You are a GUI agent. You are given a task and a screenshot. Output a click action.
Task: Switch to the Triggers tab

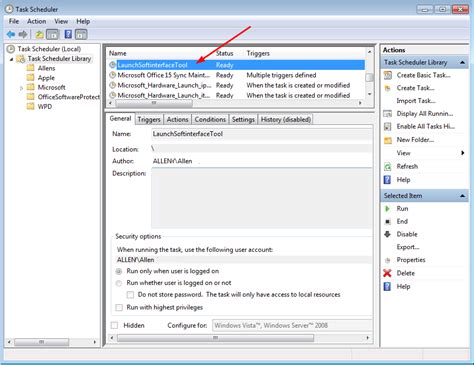[x=149, y=119]
